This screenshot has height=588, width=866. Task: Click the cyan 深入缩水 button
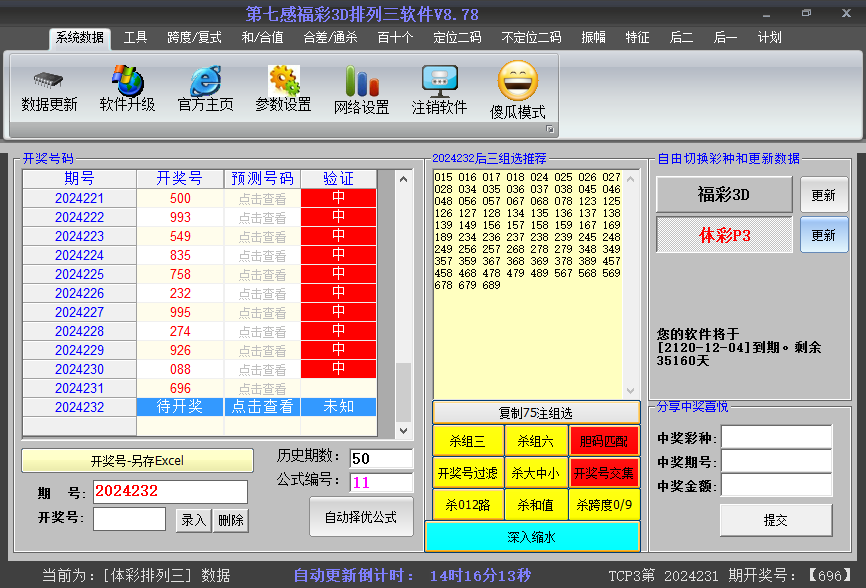coord(532,537)
